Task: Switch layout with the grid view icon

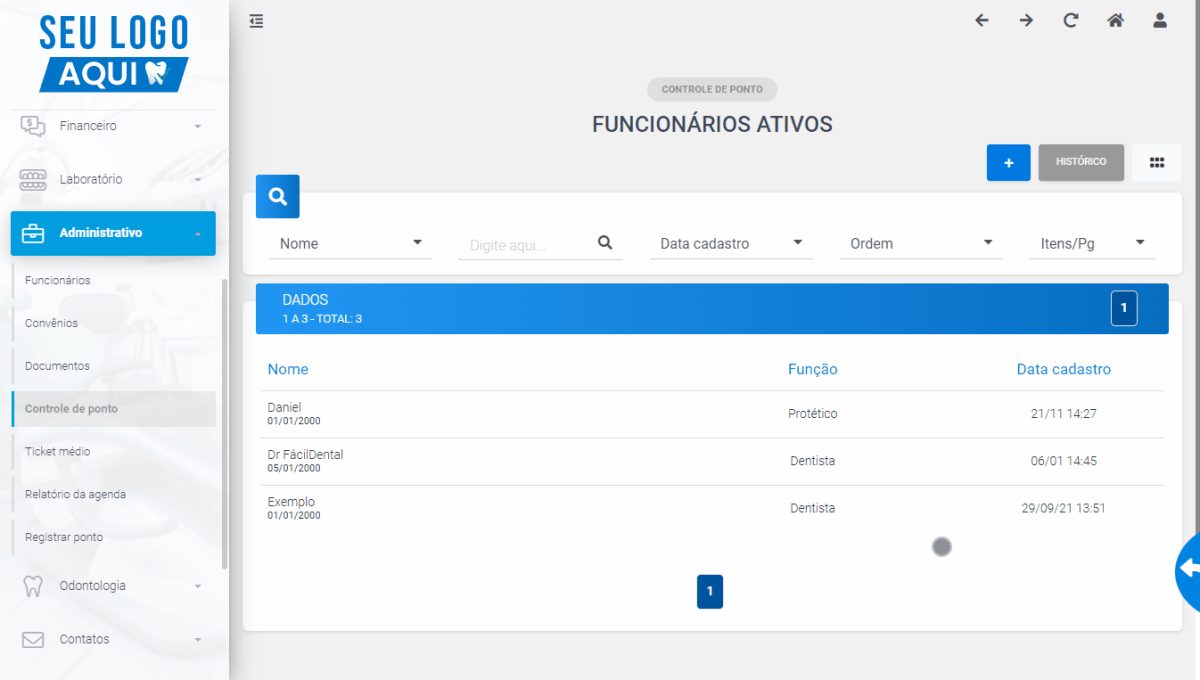Action: (1157, 163)
